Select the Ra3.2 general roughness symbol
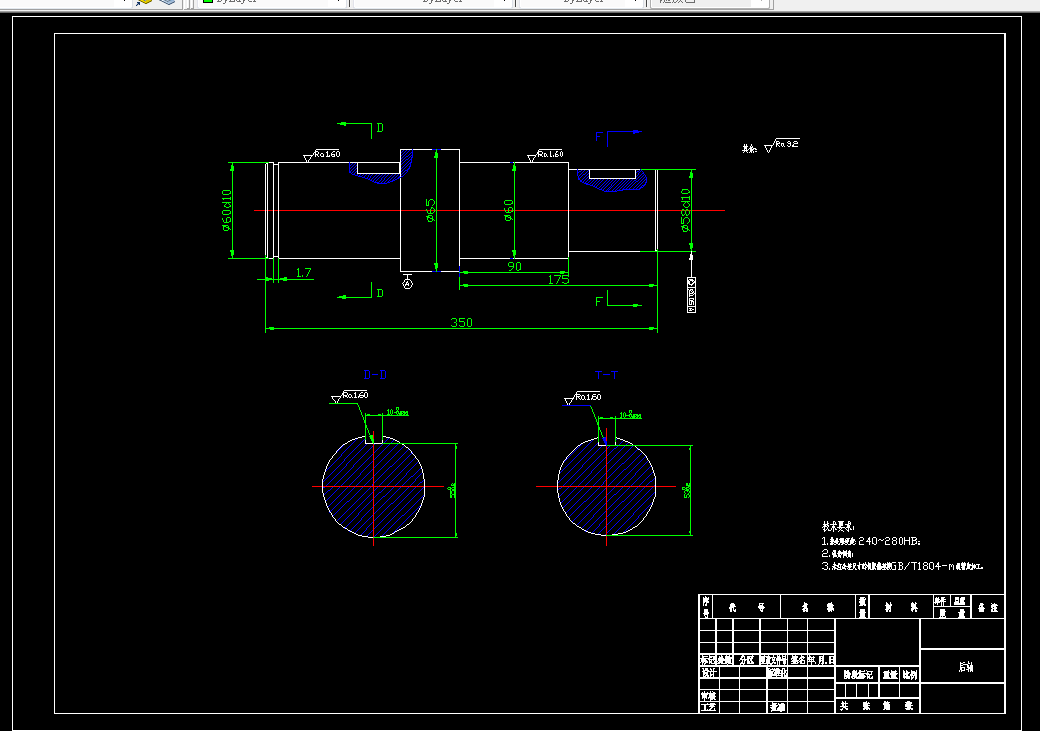Screen dimensions: 1040x731 [781, 145]
